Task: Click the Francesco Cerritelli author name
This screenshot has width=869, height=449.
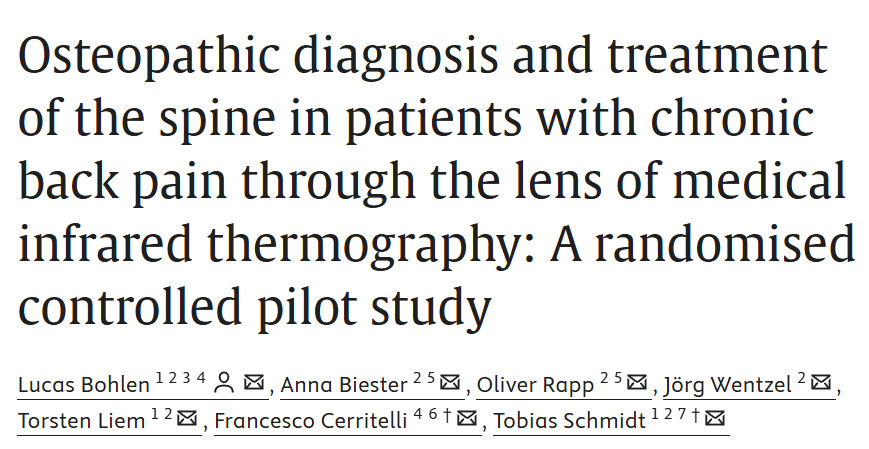Action: (x=311, y=421)
